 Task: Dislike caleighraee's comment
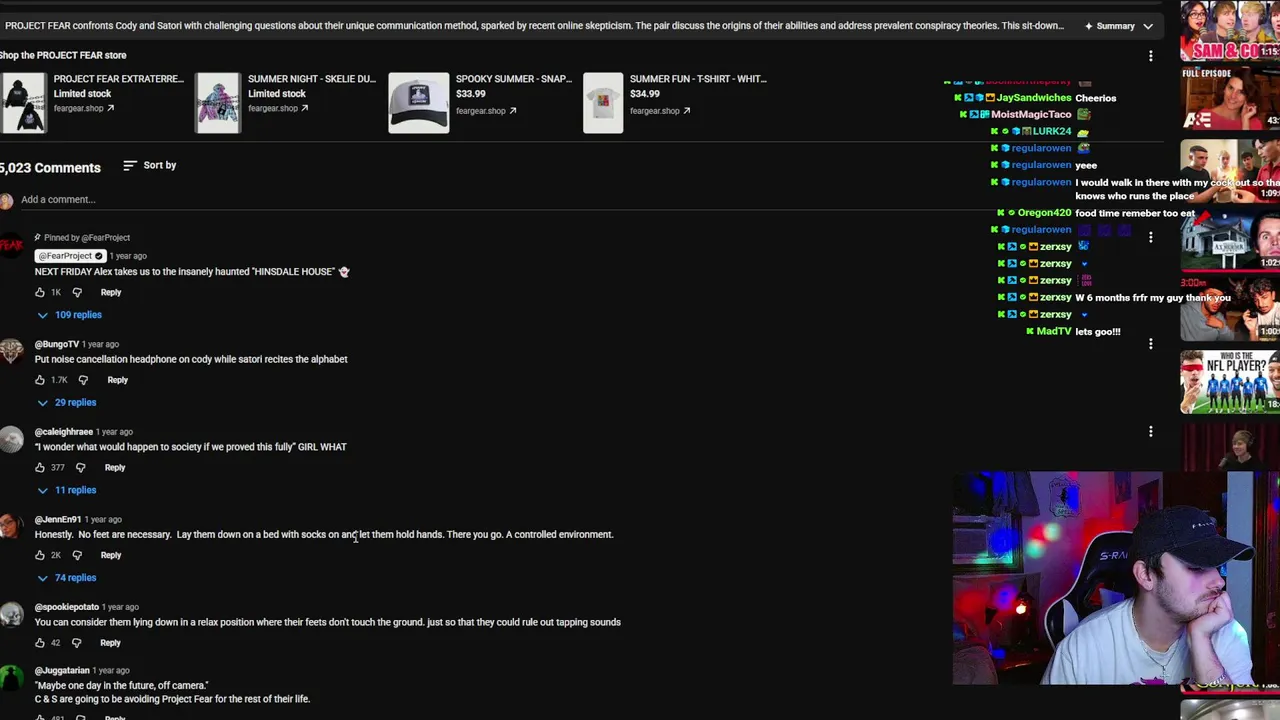pyautogui.click(x=81, y=467)
